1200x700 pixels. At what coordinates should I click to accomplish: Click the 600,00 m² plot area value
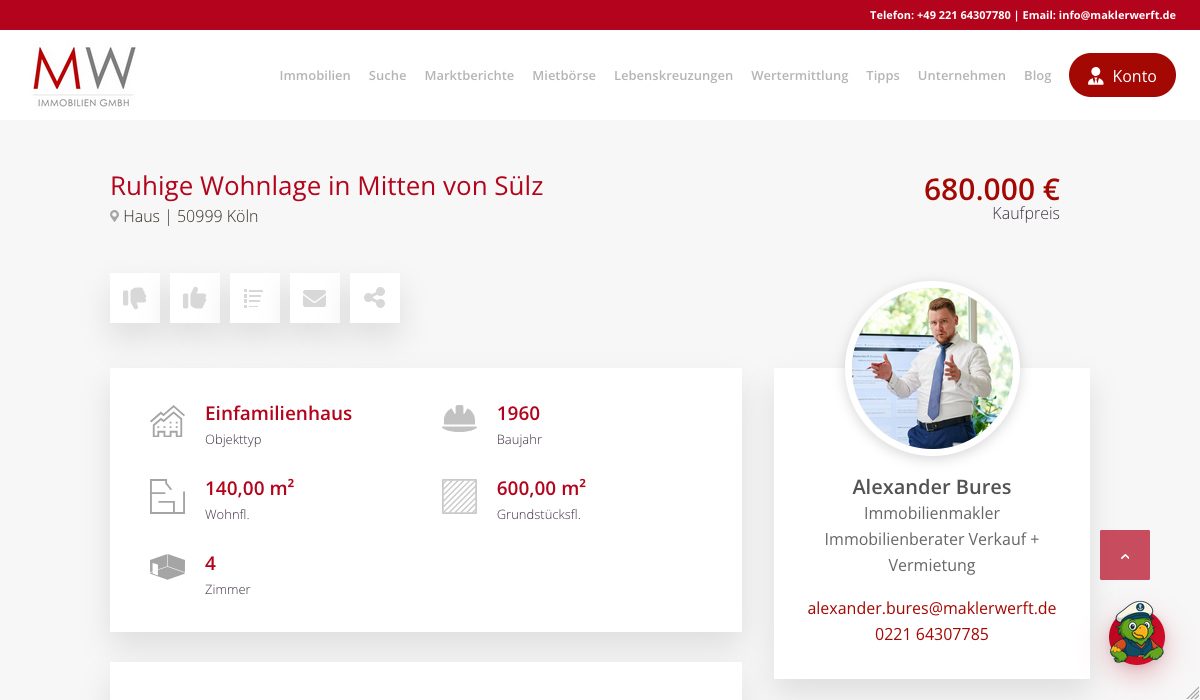pos(541,488)
